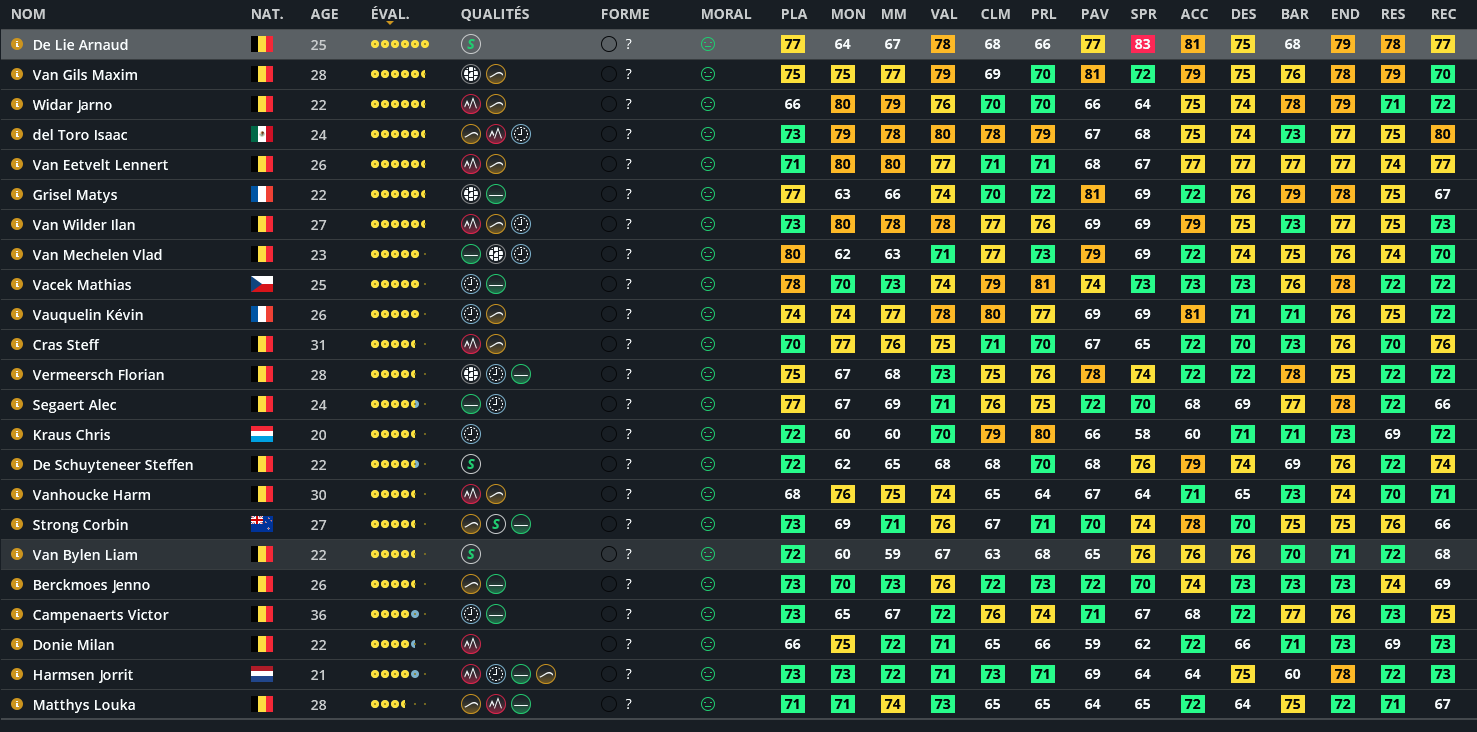This screenshot has height=732, width=1477.
Task: Sort riders by the NOM column
Action: [28, 14]
